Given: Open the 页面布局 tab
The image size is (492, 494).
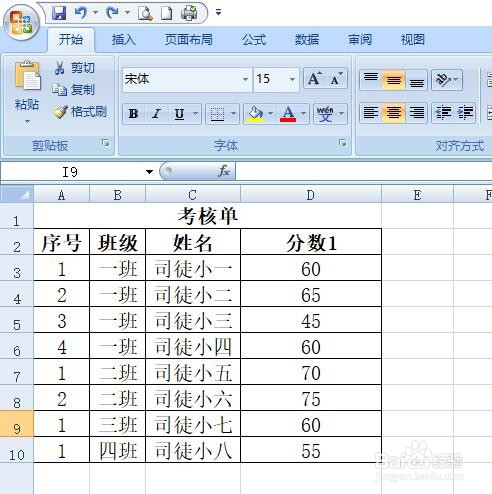Looking at the screenshot, I should [189, 40].
